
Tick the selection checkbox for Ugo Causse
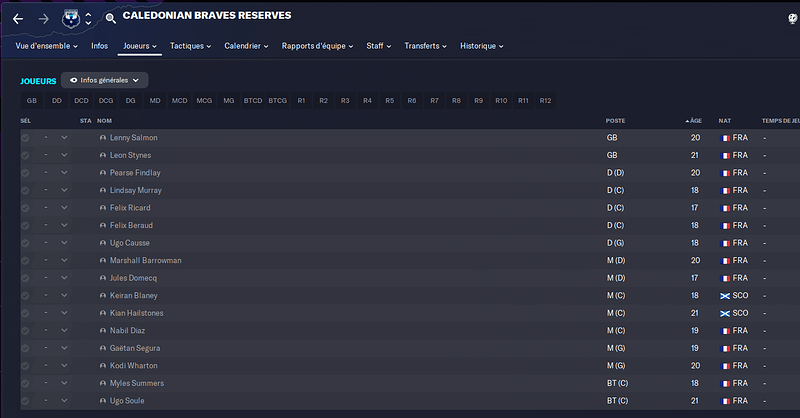[x=25, y=243]
